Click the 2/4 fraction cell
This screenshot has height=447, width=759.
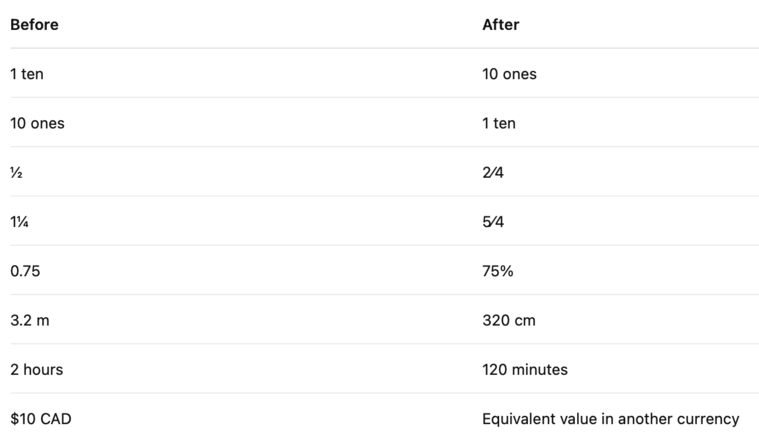click(493, 173)
